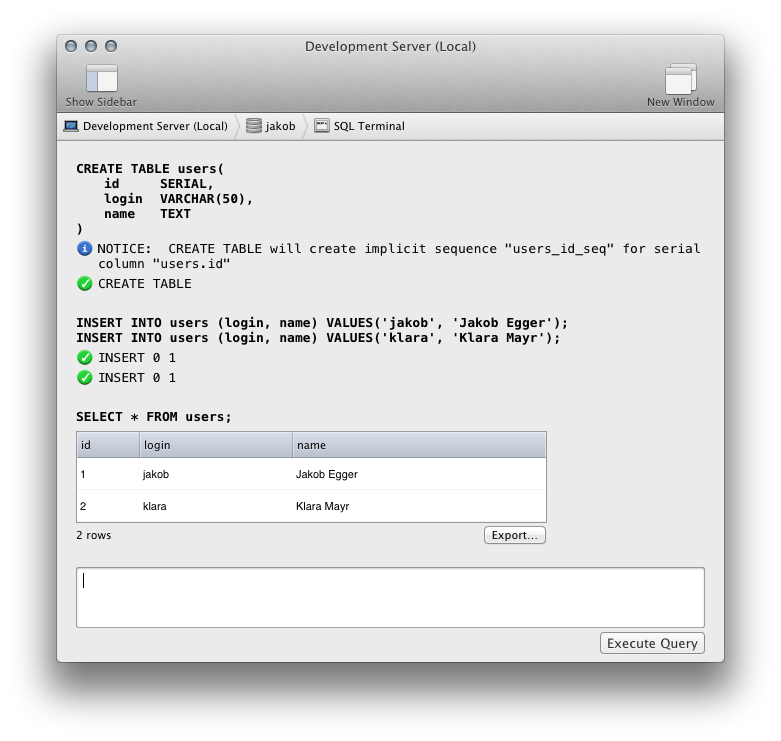Click the Show Sidebar toolbar icon
Viewport: 781px width, 741px height.
(x=102, y=78)
